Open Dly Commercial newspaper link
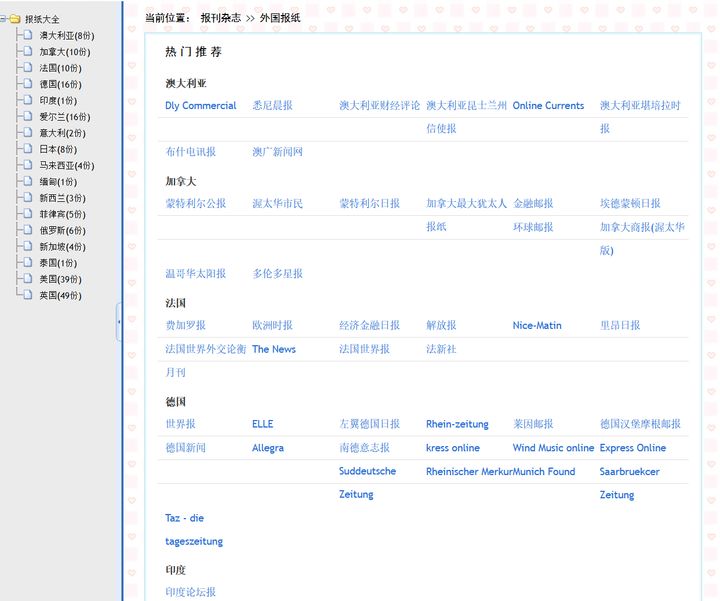 [201, 106]
